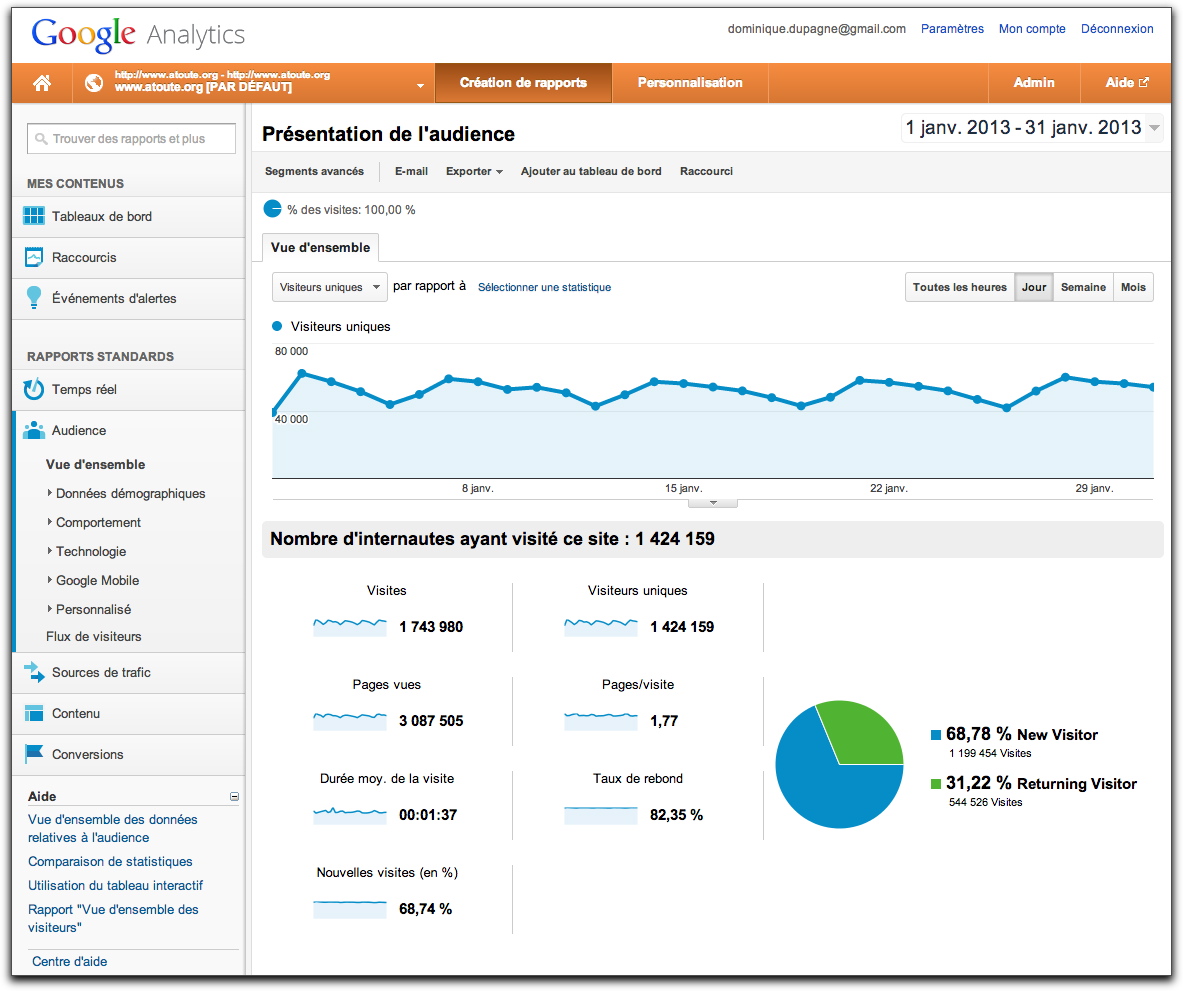The image size is (1183, 991).
Task: Open Tableaux de bord grid icon
Action: coord(34,216)
